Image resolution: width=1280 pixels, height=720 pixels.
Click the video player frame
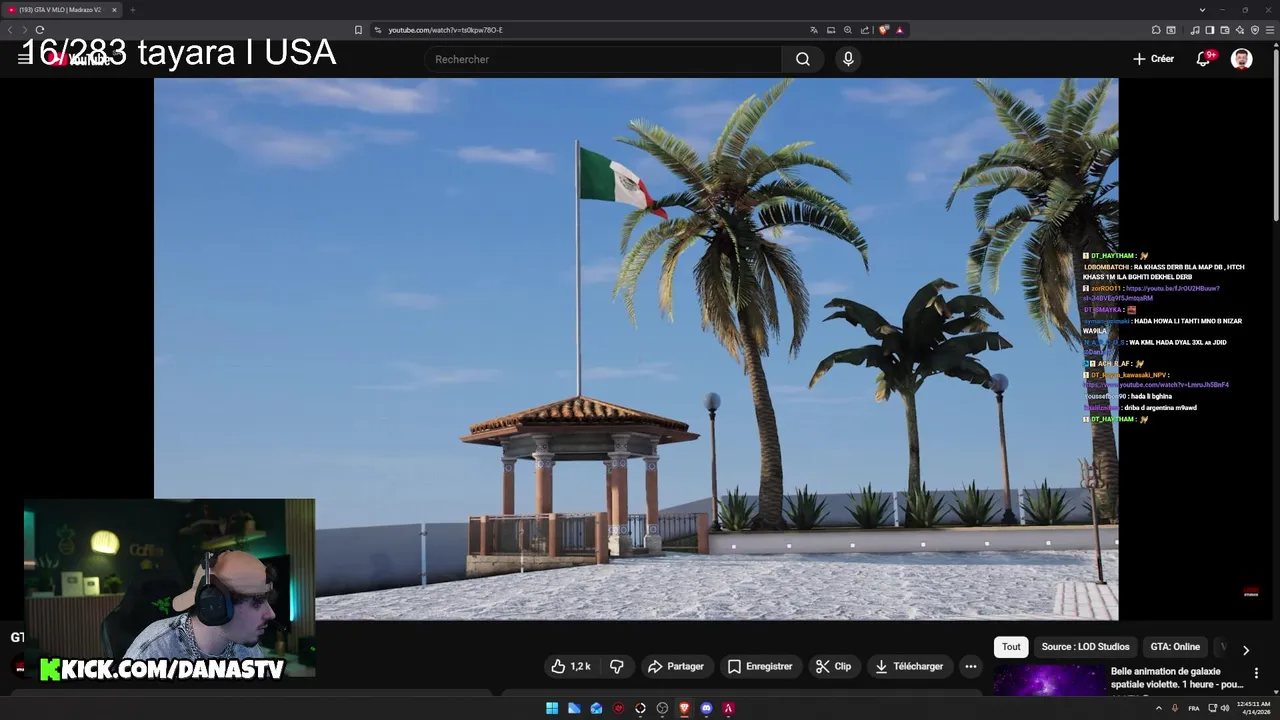(x=636, y=349)
